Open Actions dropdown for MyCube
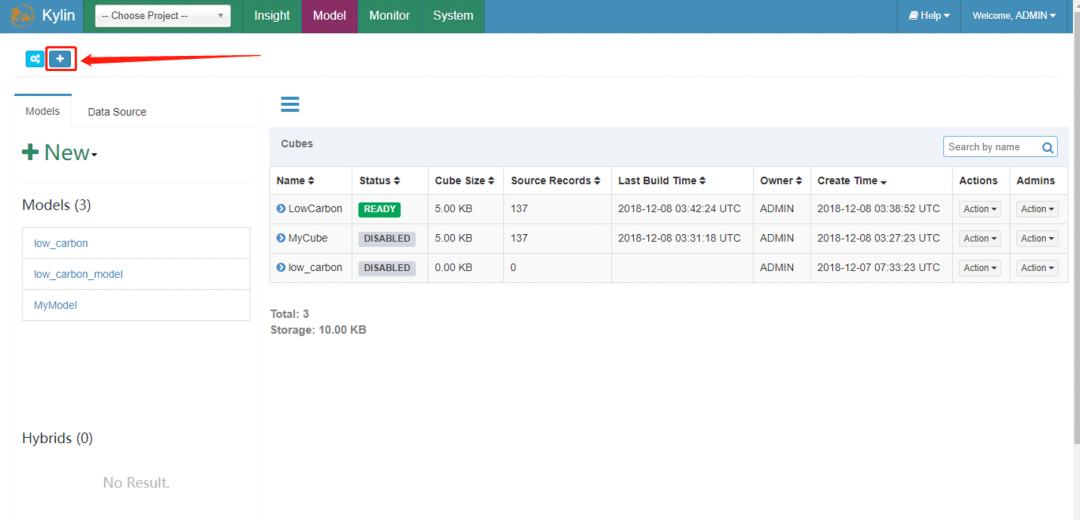1080x520 pixels. click(980, 238)
